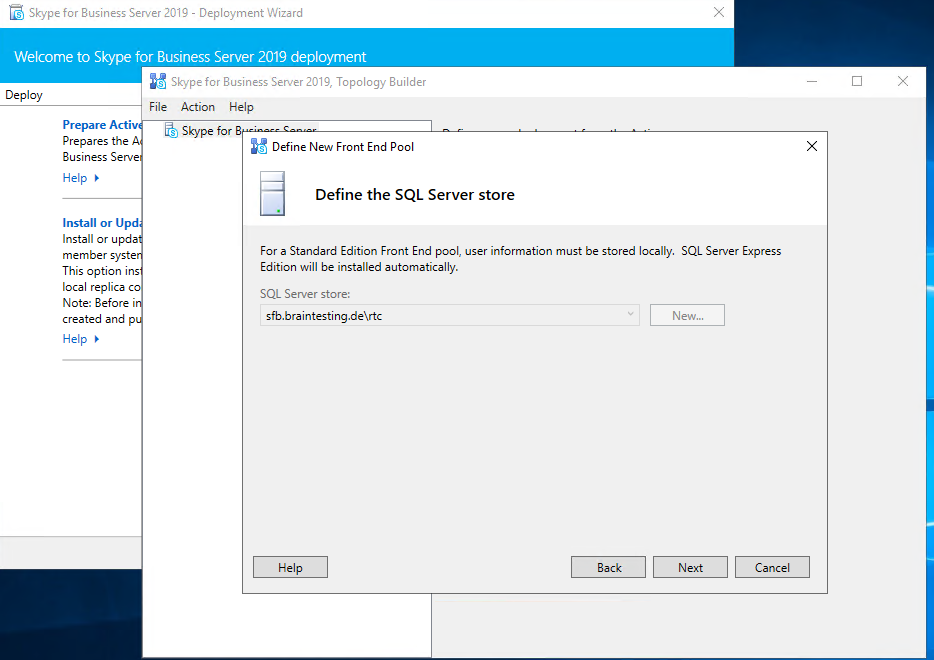Click the Help button in the dialog
934x660 pixels.
290,567
